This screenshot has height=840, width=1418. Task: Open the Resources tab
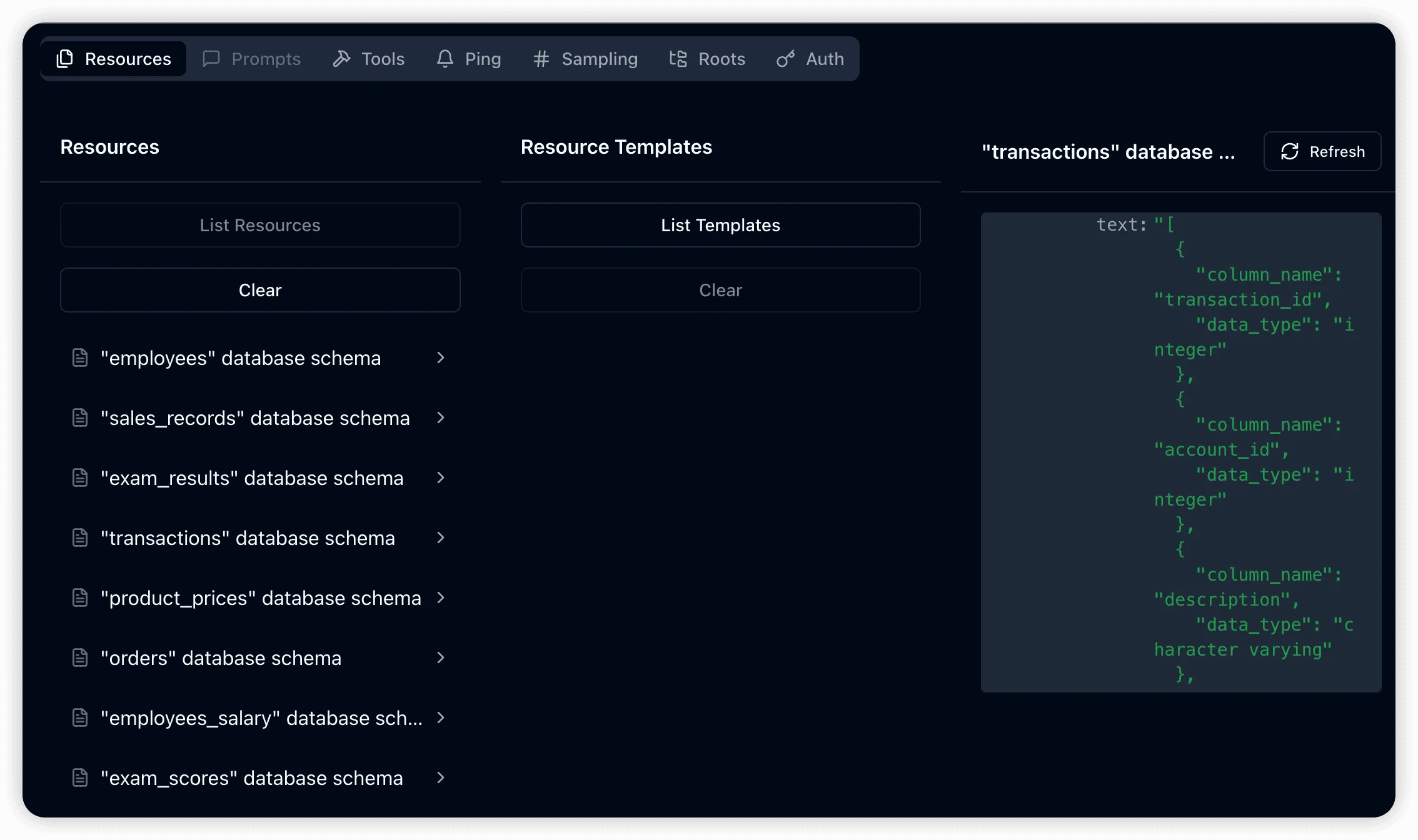[x=114, y=59]
